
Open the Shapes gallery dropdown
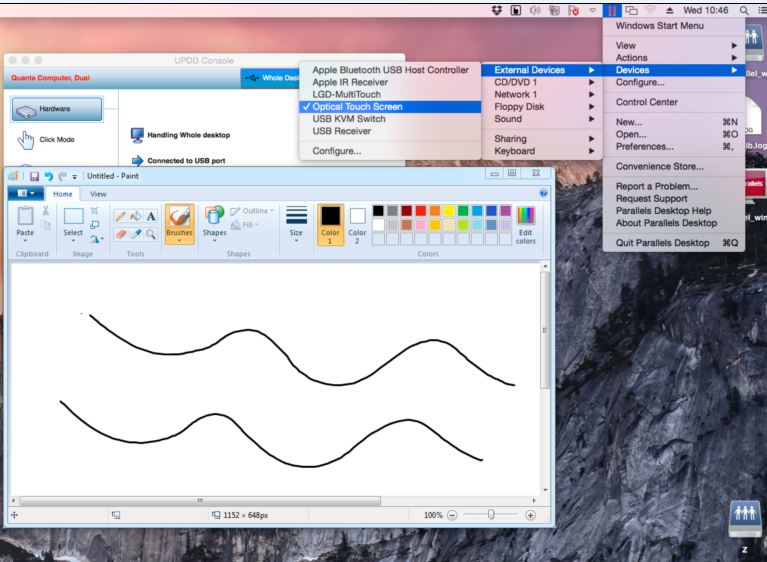pyautogui.click(x=214, y=225)
